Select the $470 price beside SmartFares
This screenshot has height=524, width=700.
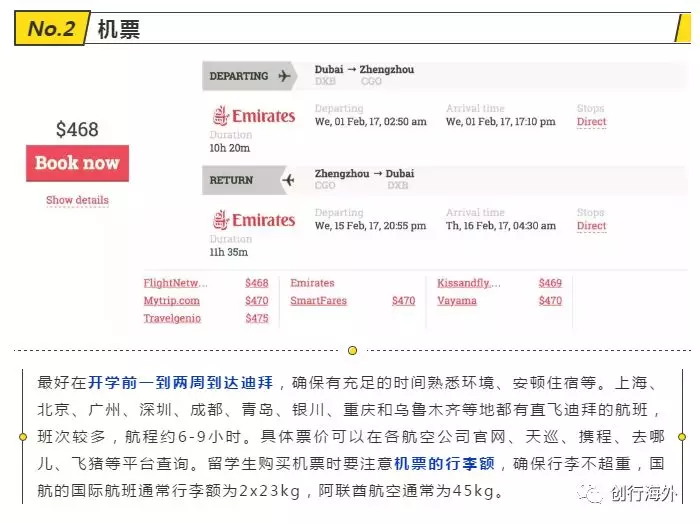click(404, 301)
